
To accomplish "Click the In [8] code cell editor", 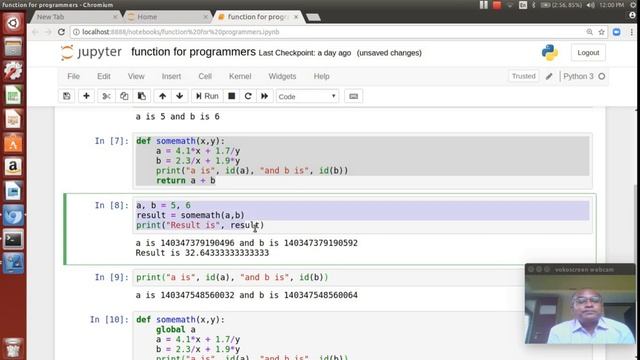I will coord(362,215).
